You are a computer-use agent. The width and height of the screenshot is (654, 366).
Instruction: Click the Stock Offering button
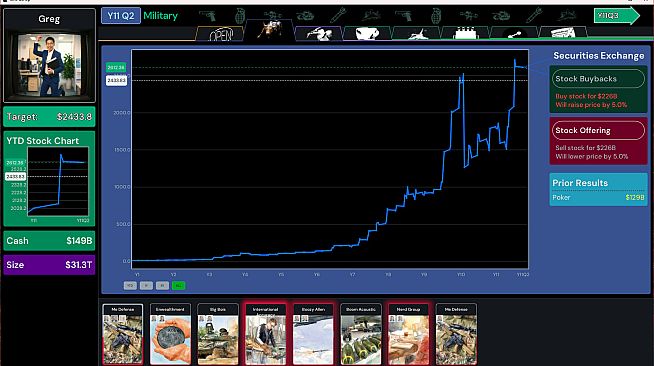(x=598, y=130)
